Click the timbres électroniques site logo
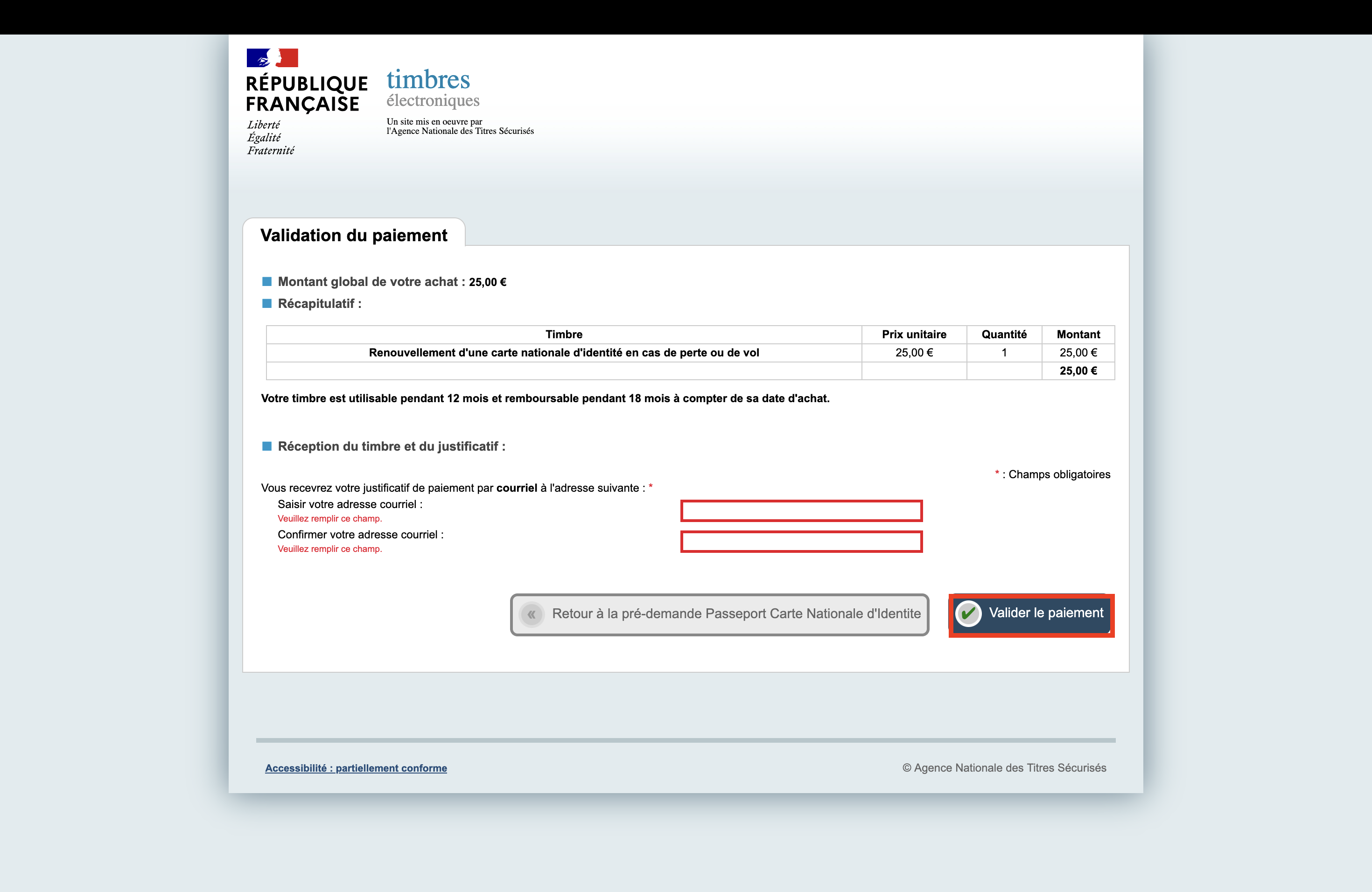The image size is (1372, 892). coord(432,88)
